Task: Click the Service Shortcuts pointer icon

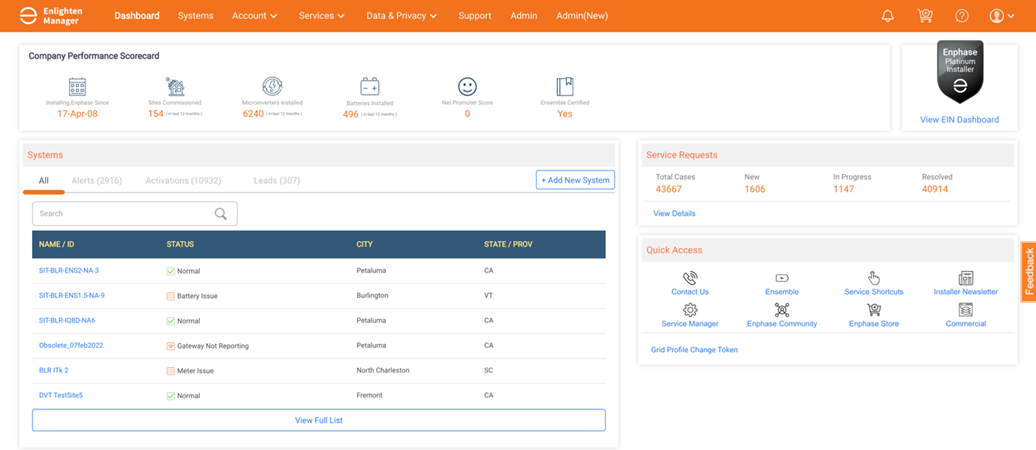Action: point(873,278)
